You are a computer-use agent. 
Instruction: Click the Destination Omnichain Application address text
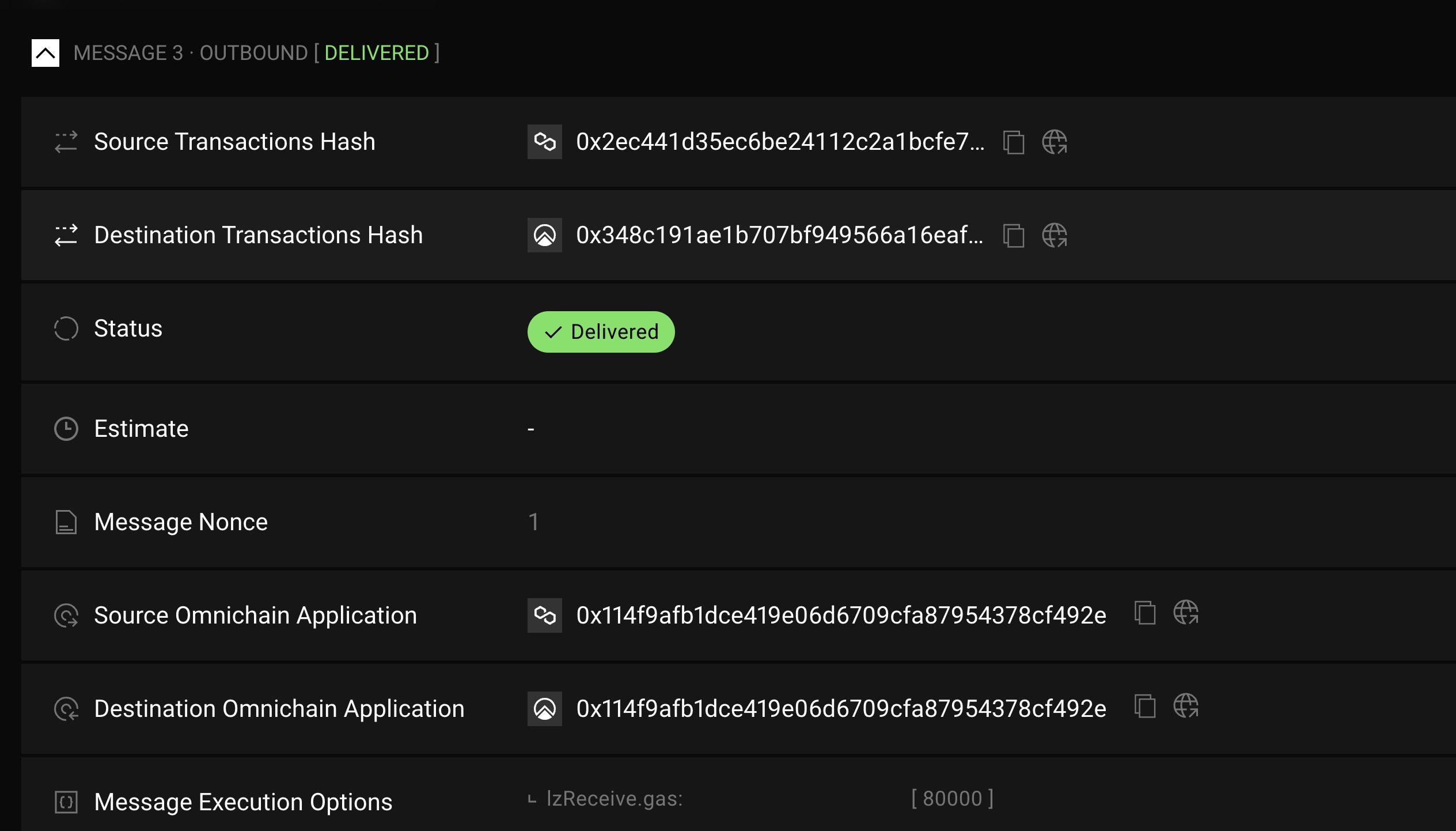pos(841,709)
